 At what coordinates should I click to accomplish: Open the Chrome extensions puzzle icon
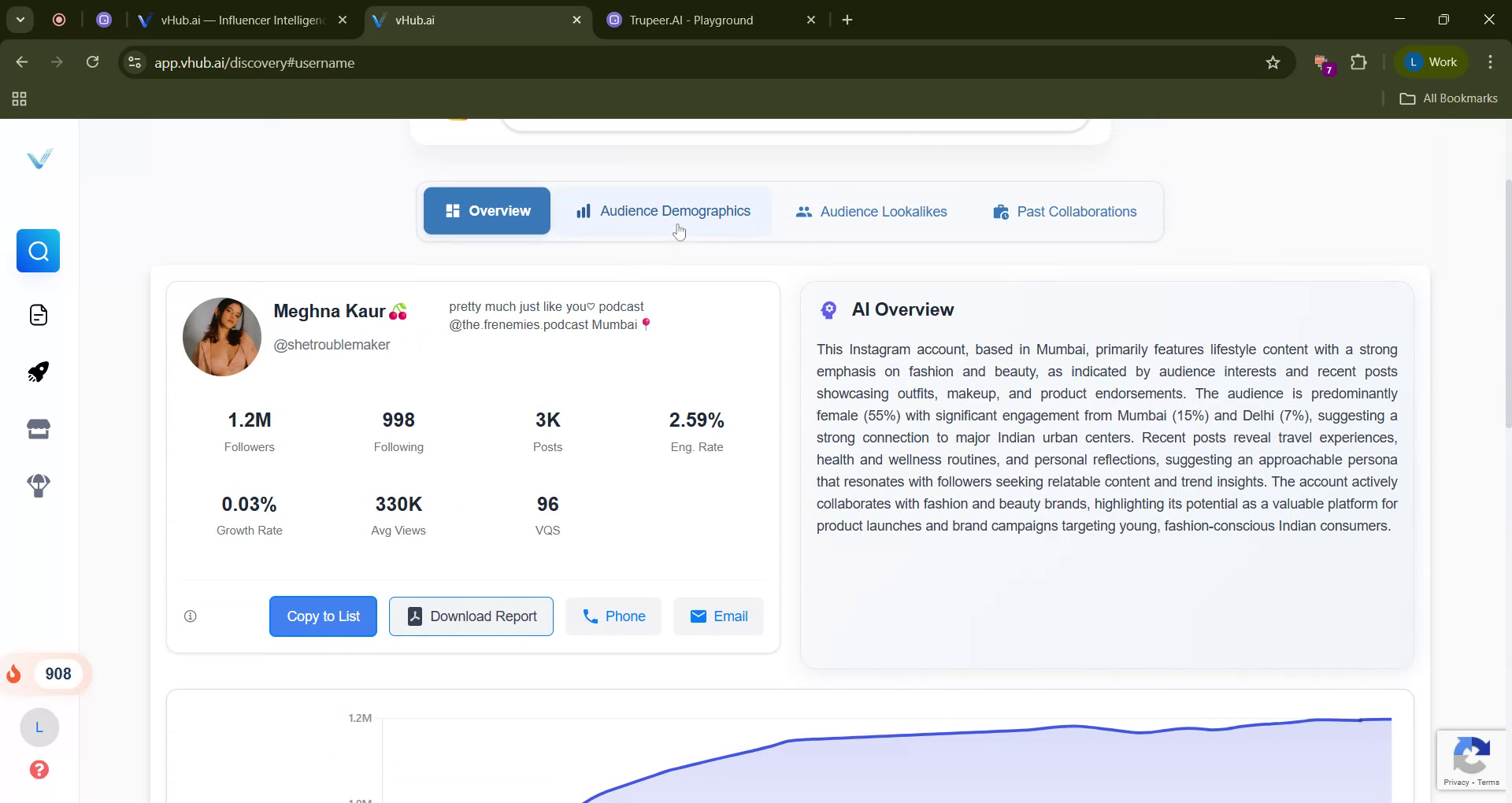pyautogui.click(x=1359, y=62)
